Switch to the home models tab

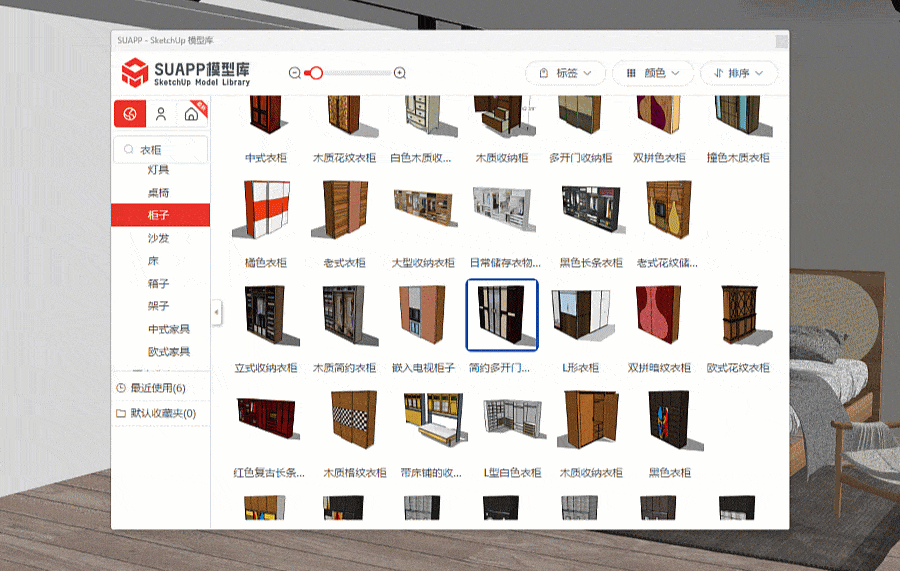(192, 114)
